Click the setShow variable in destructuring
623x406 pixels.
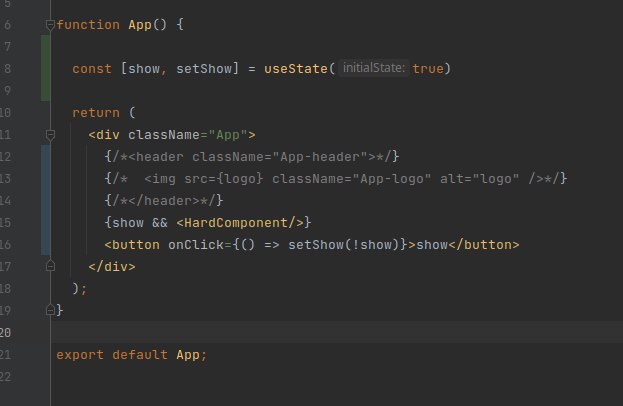point(204,69)
